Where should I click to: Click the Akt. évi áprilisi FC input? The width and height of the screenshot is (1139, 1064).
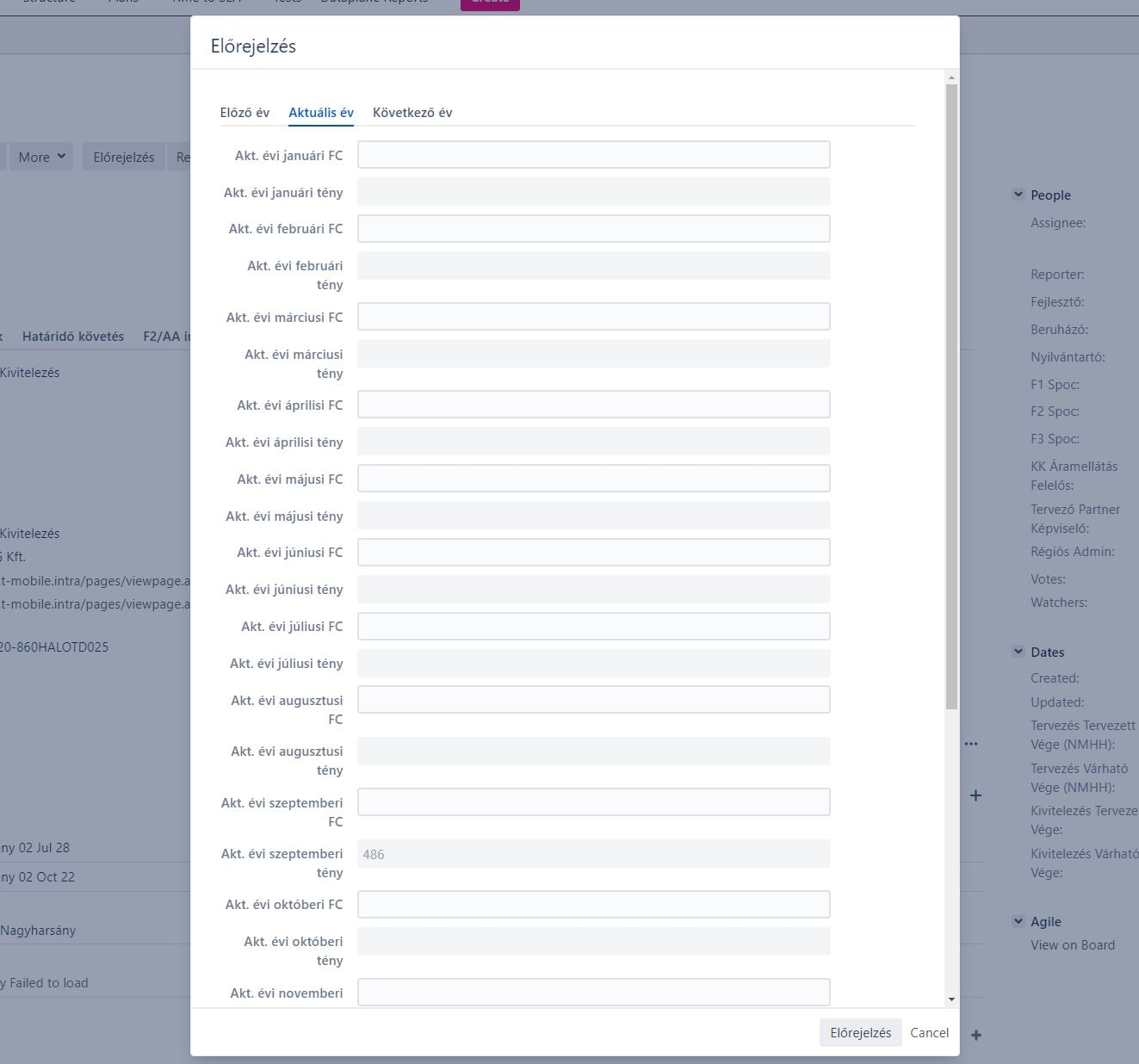[594, 405]
